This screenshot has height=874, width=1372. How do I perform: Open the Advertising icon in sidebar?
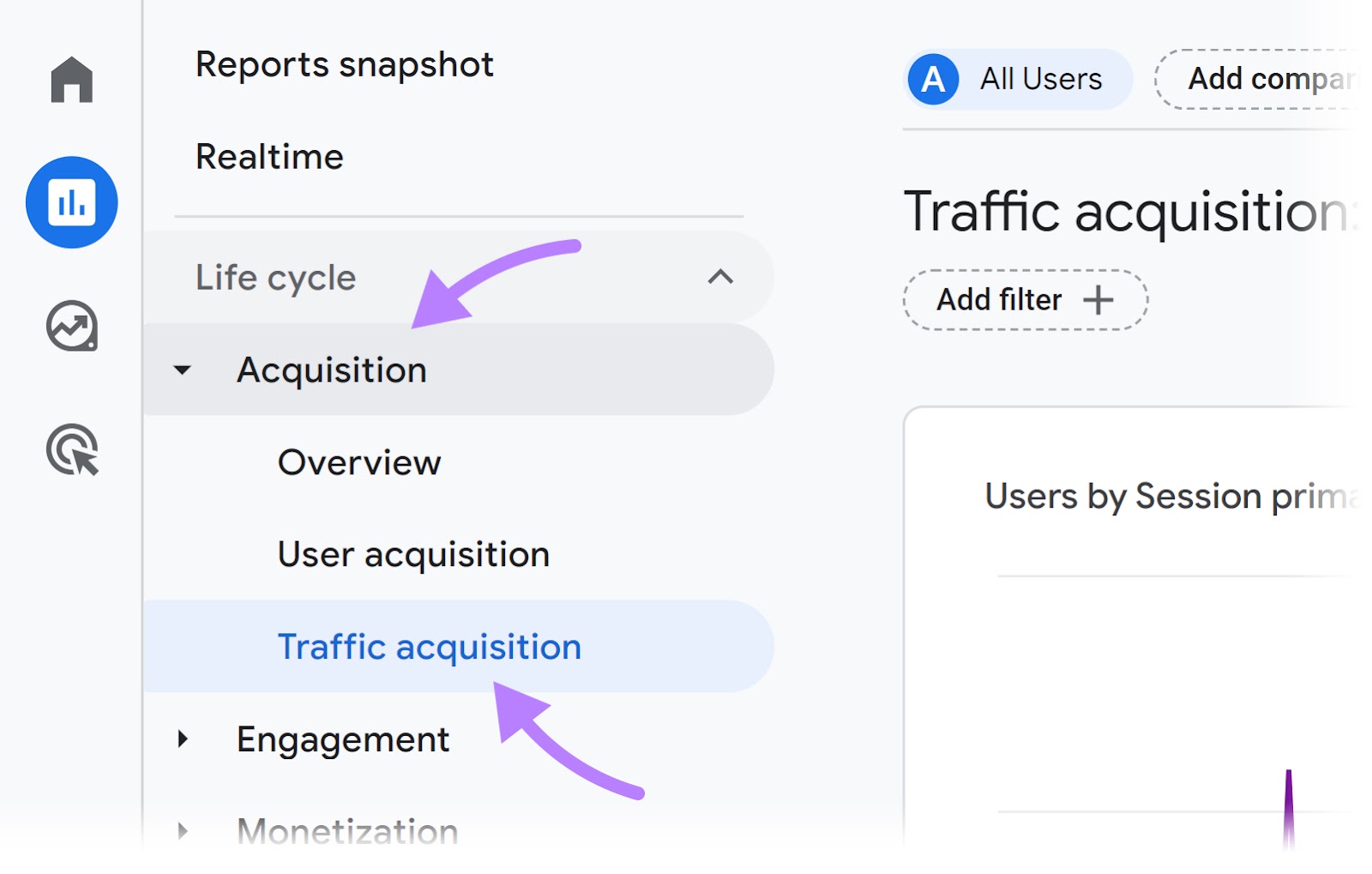pyautogui.click(x=73, y=449)
